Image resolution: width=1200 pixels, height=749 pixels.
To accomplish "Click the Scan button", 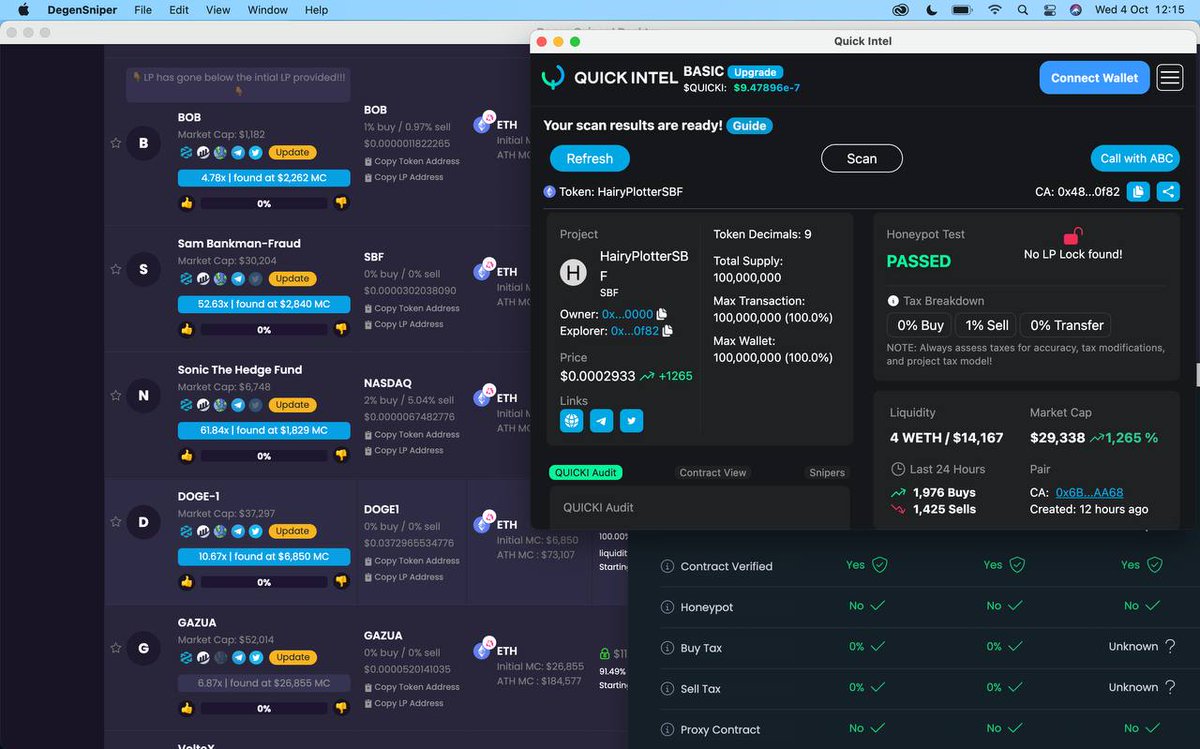I will (x=862, y=158).
